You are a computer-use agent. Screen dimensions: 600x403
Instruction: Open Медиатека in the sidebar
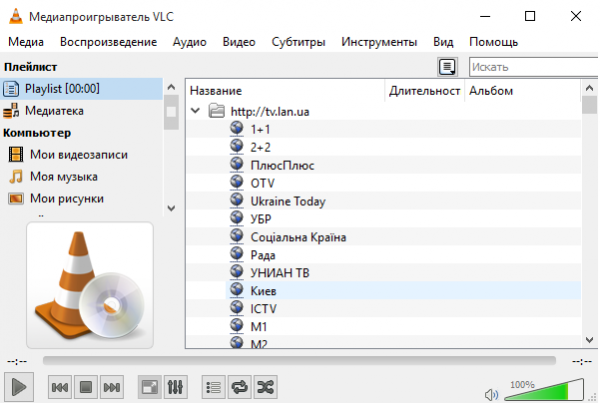click(54, 111)
